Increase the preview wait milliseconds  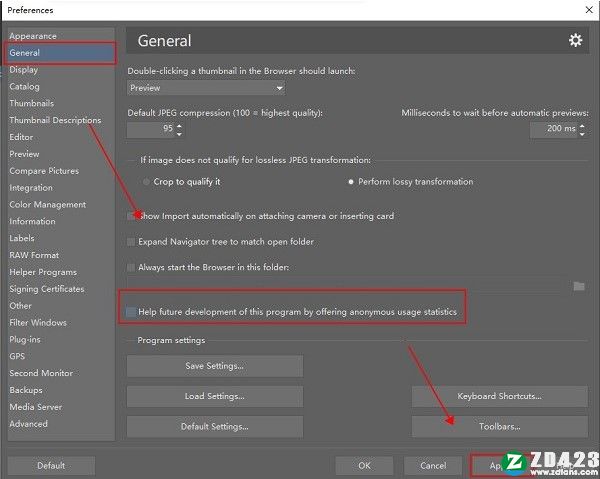[582, 125]
